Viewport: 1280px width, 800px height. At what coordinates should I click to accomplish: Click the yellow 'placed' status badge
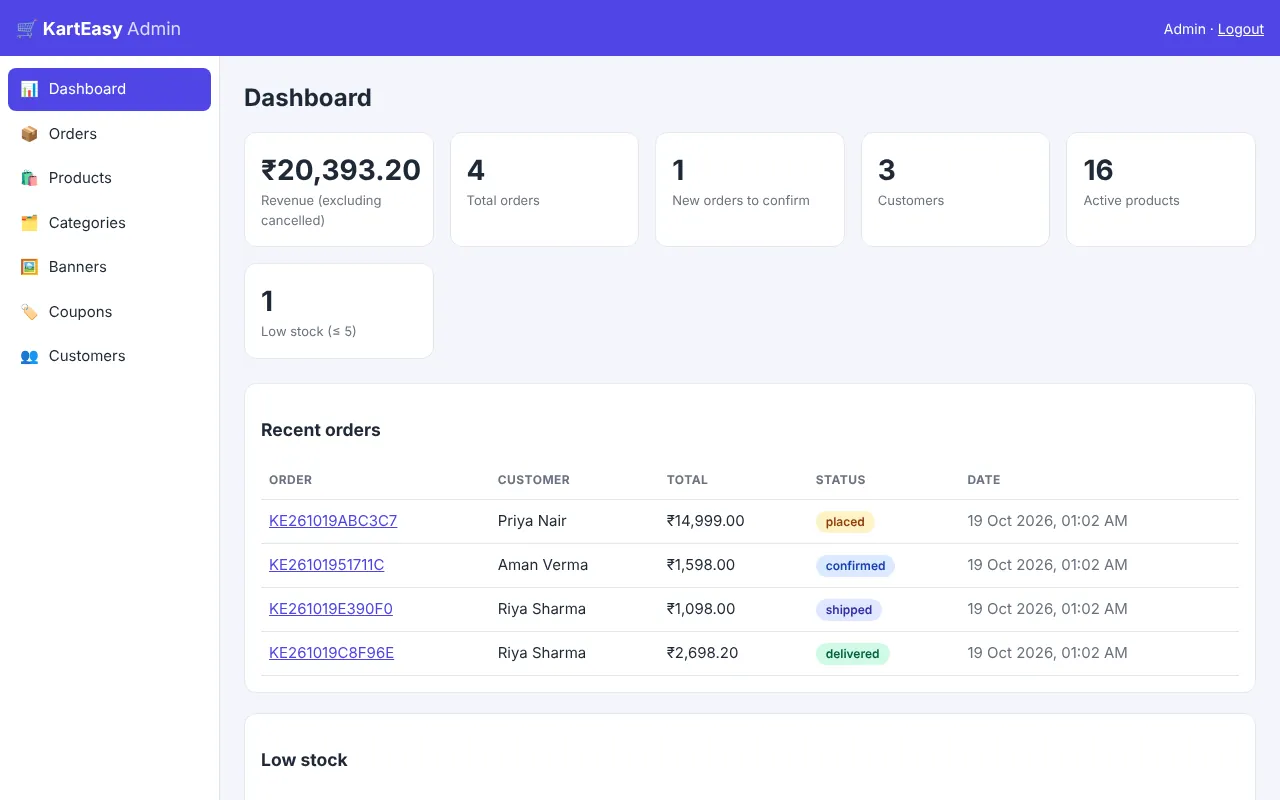845,522
